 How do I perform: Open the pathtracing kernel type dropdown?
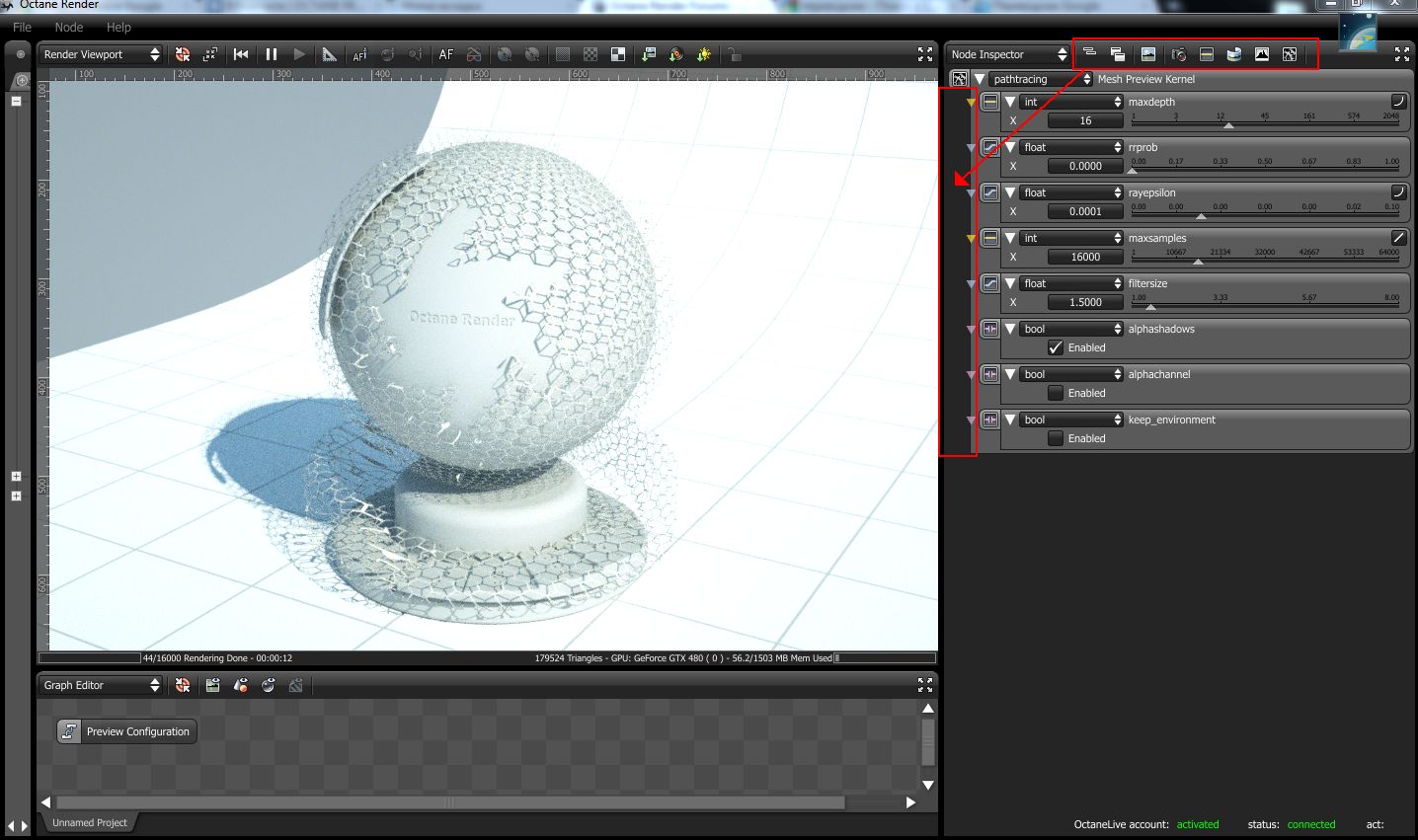(1041, 79)
